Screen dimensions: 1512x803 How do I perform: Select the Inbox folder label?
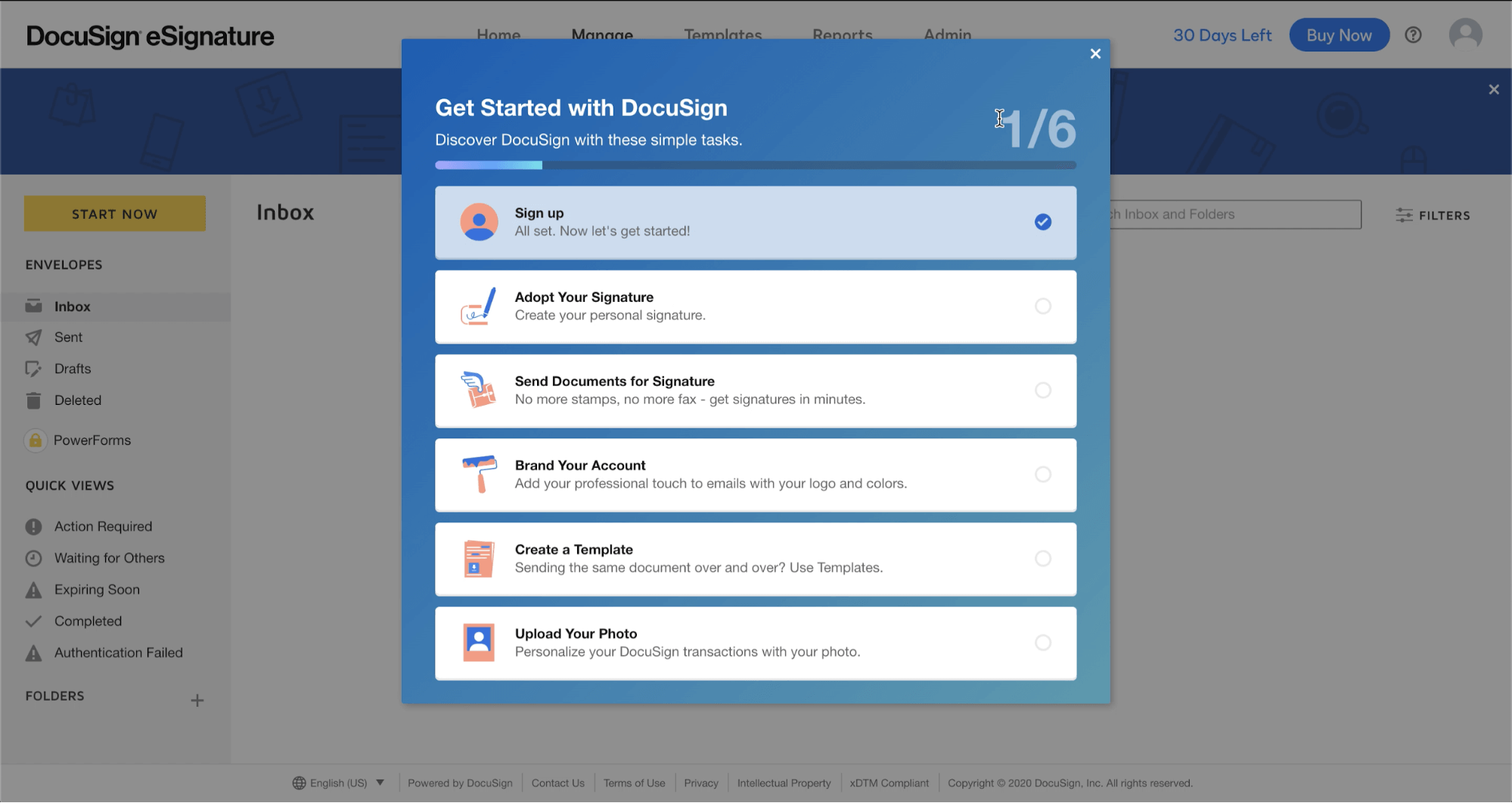(73, 307)
